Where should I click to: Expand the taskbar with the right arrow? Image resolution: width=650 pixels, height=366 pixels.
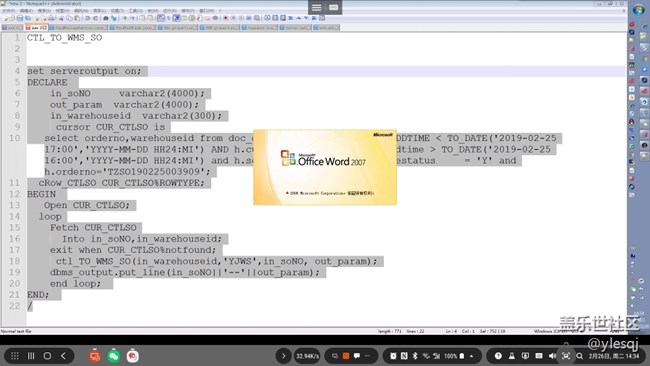click(x=284, y=356)
